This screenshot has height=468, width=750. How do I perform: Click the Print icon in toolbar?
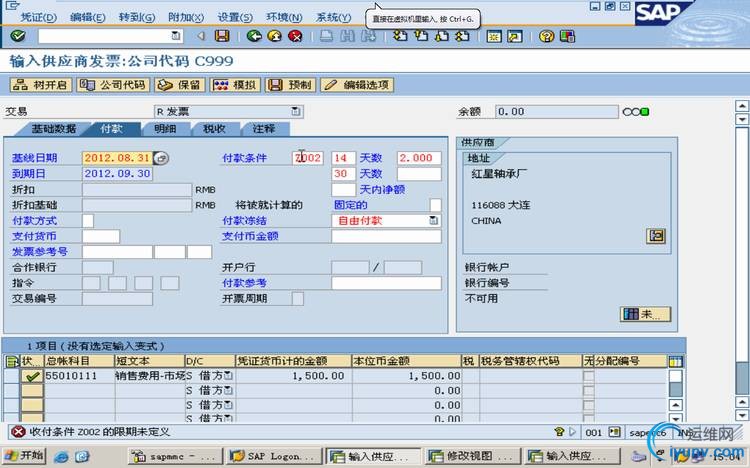pyautogui.click(x=327, y=36)
